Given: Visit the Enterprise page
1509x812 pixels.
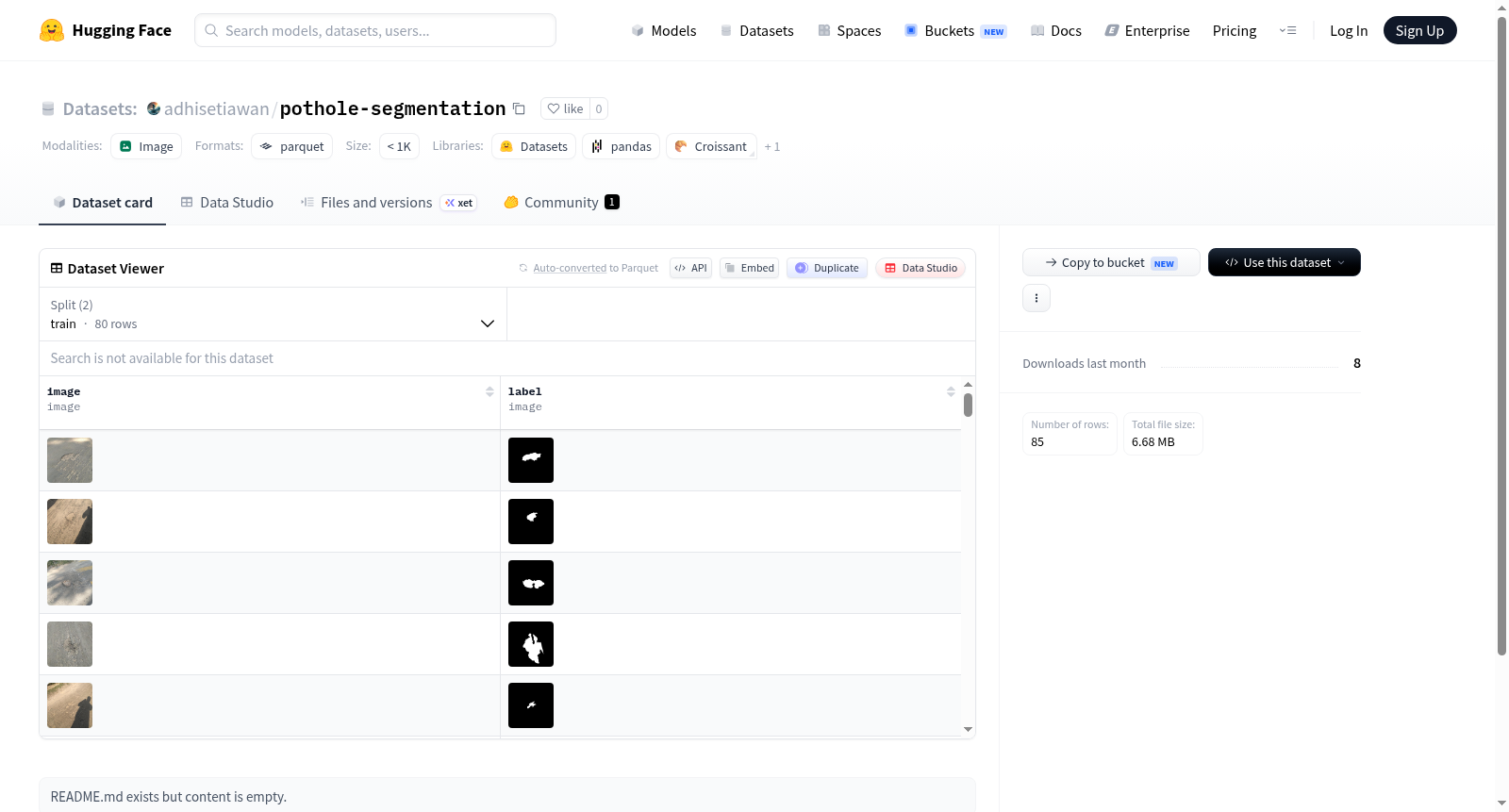Looking at the screenshot, I should pos(1147,30).
